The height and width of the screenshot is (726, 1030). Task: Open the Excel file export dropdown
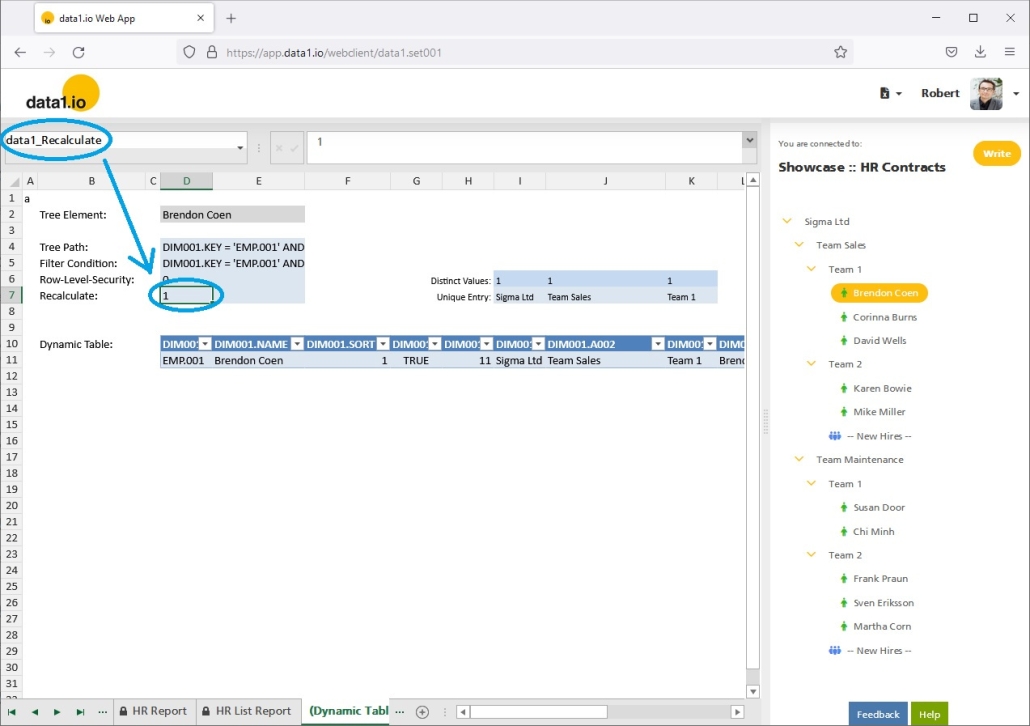click(890, 93)
